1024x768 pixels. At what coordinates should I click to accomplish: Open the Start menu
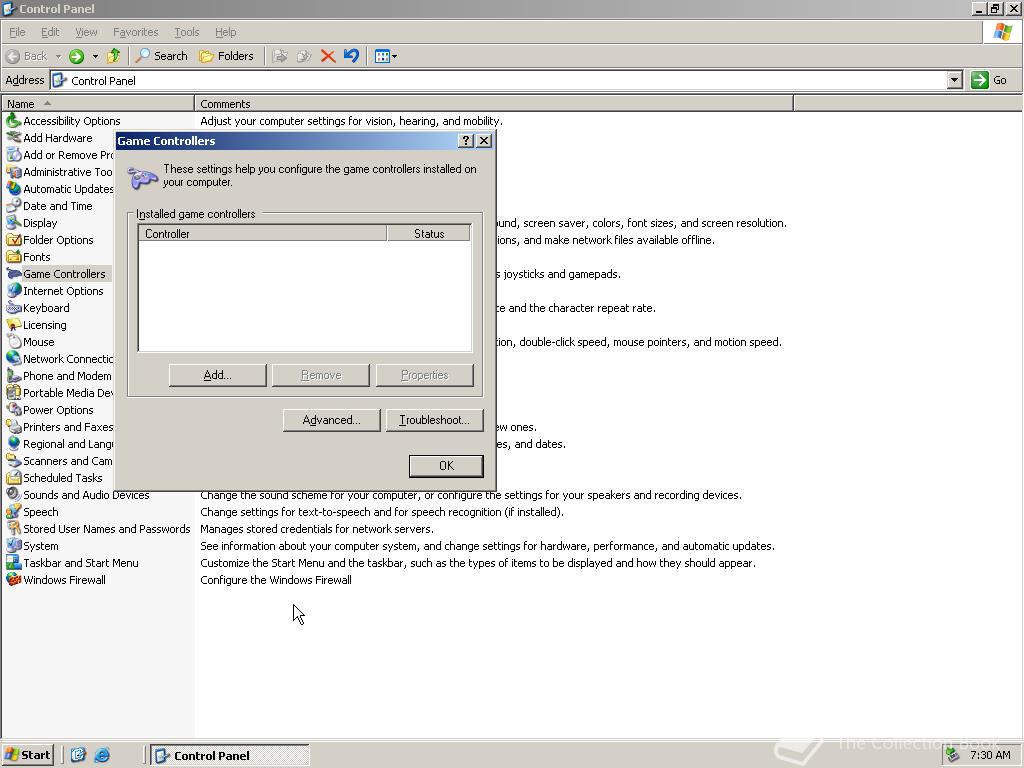coord(28,755)
